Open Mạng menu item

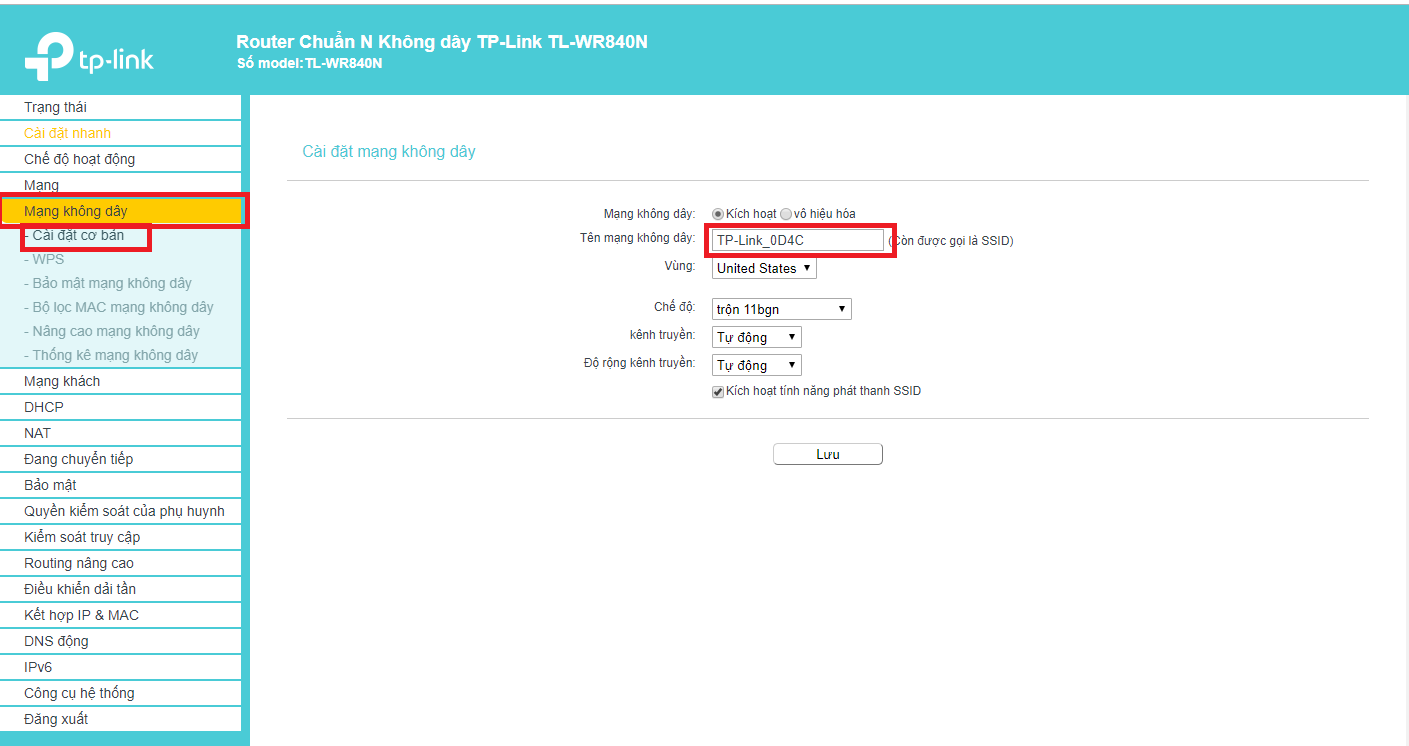(x=121, y=185)
